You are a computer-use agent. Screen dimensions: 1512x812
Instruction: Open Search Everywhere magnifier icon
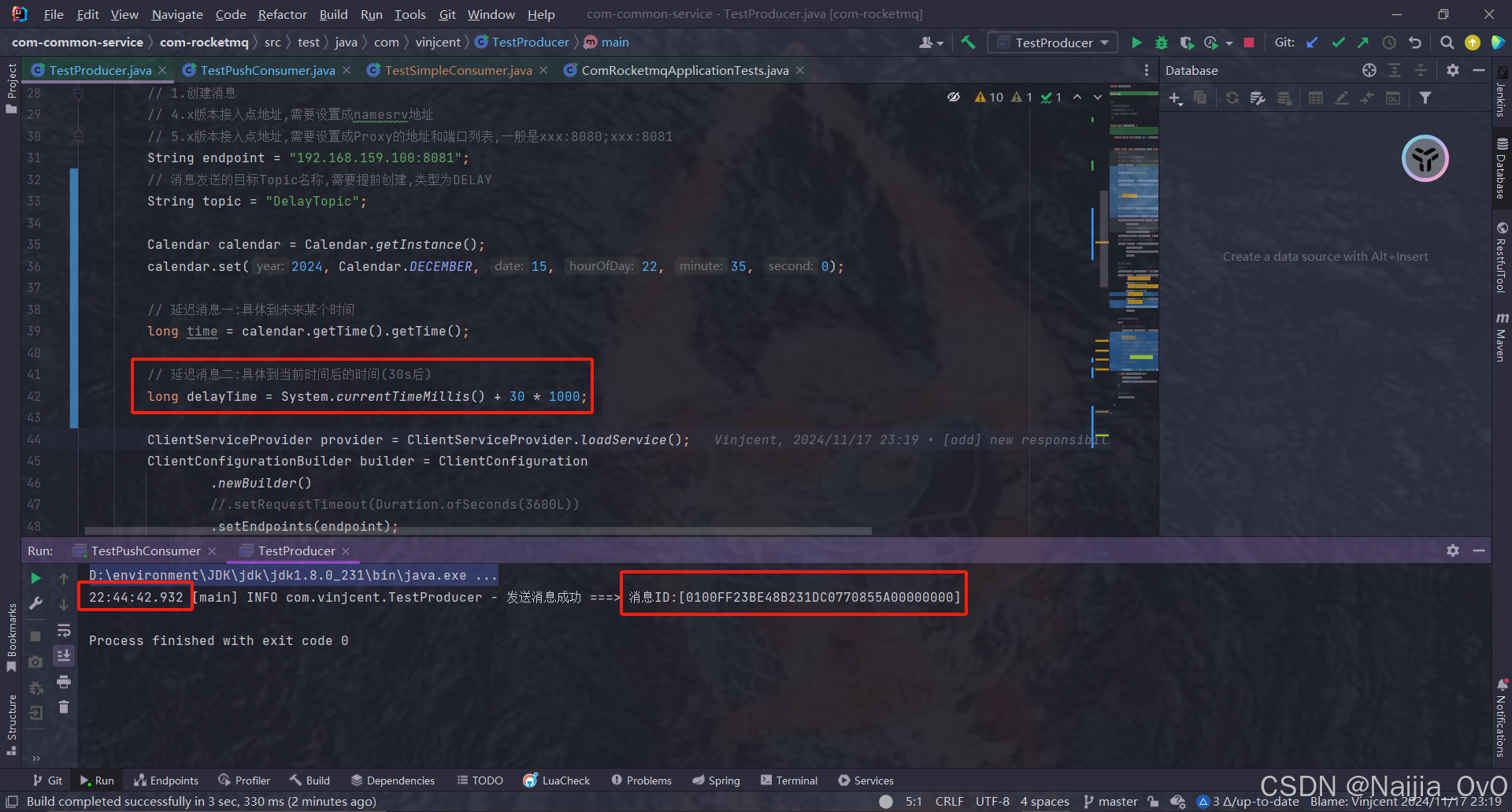(x=1447, y=43)
